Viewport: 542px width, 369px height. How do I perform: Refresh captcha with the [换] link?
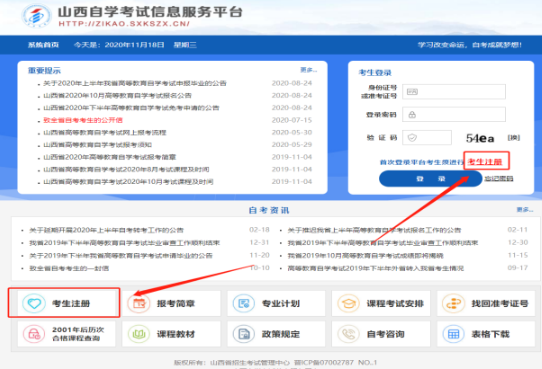pyautogui.click(x=514, y=138)
